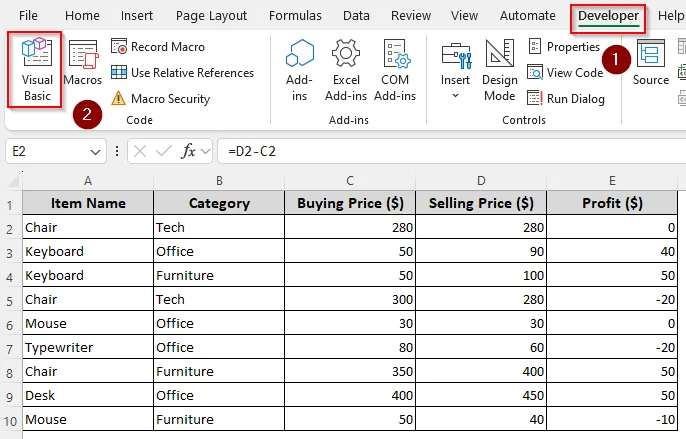Image resolution: width=686 pixels, height=439 pixels.
Task: Select selling price cell 450
Action: point(481,396)
